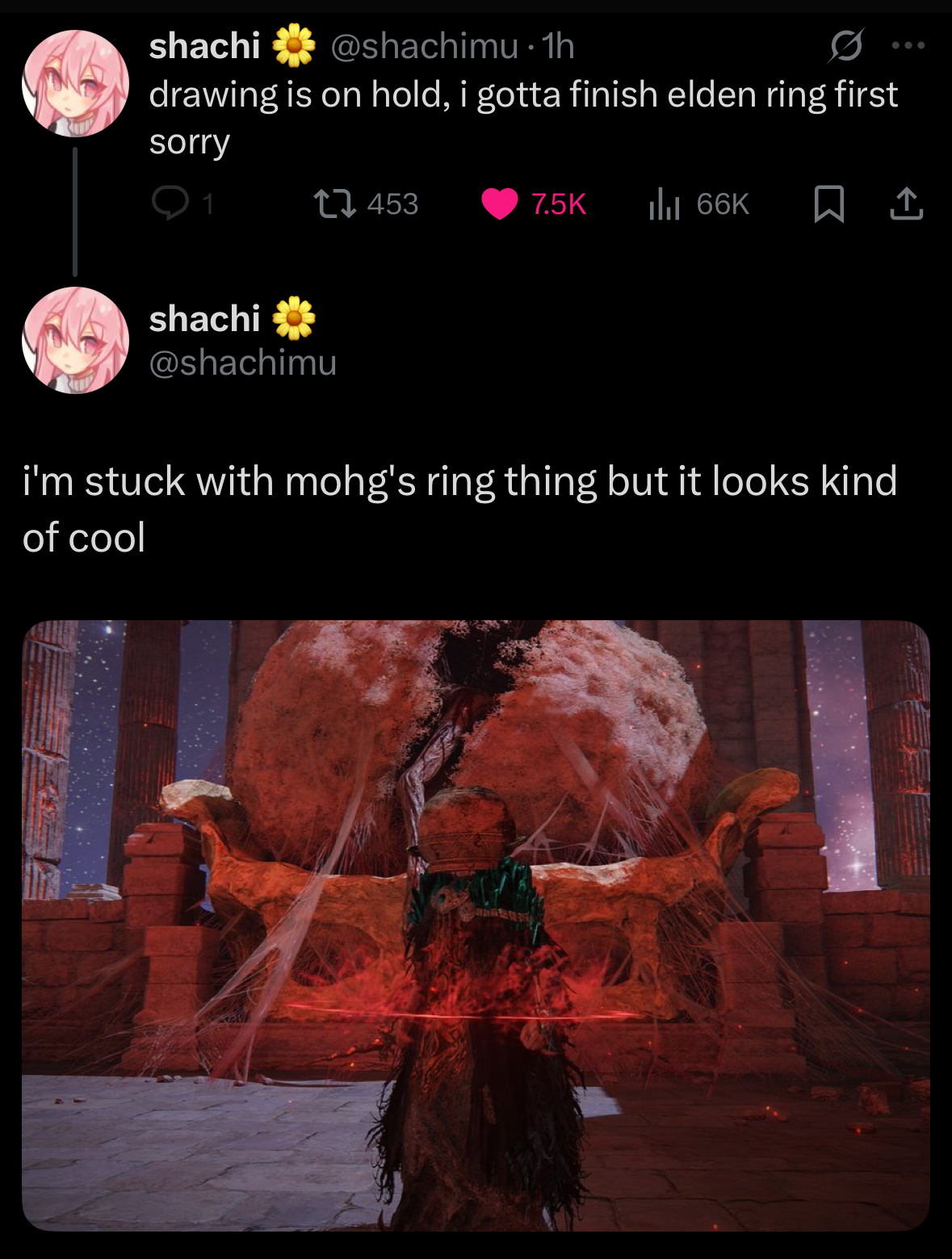Open the Elden Ring screenshot image
The width and height of the screenshot is (952, 1259).
coord(476,925)
